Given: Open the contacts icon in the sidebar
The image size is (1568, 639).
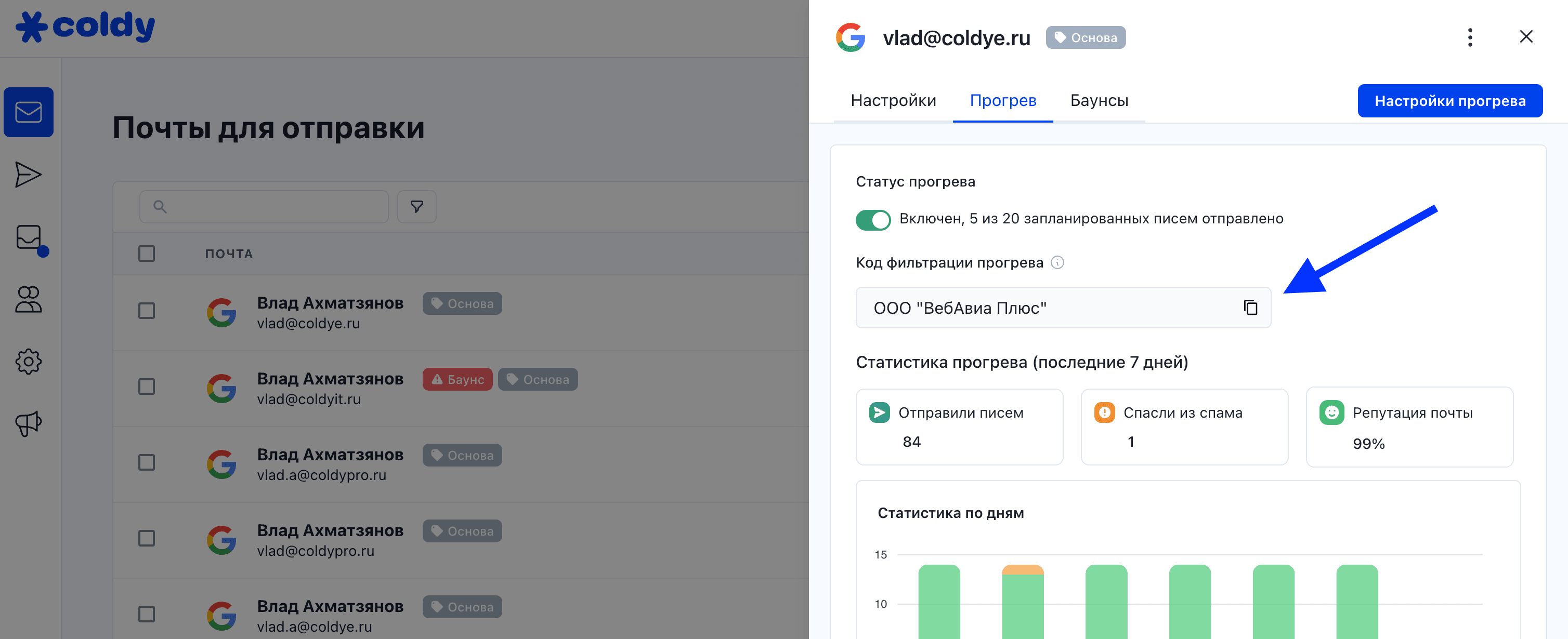Looking at the screenshot, I should [28, 300].
